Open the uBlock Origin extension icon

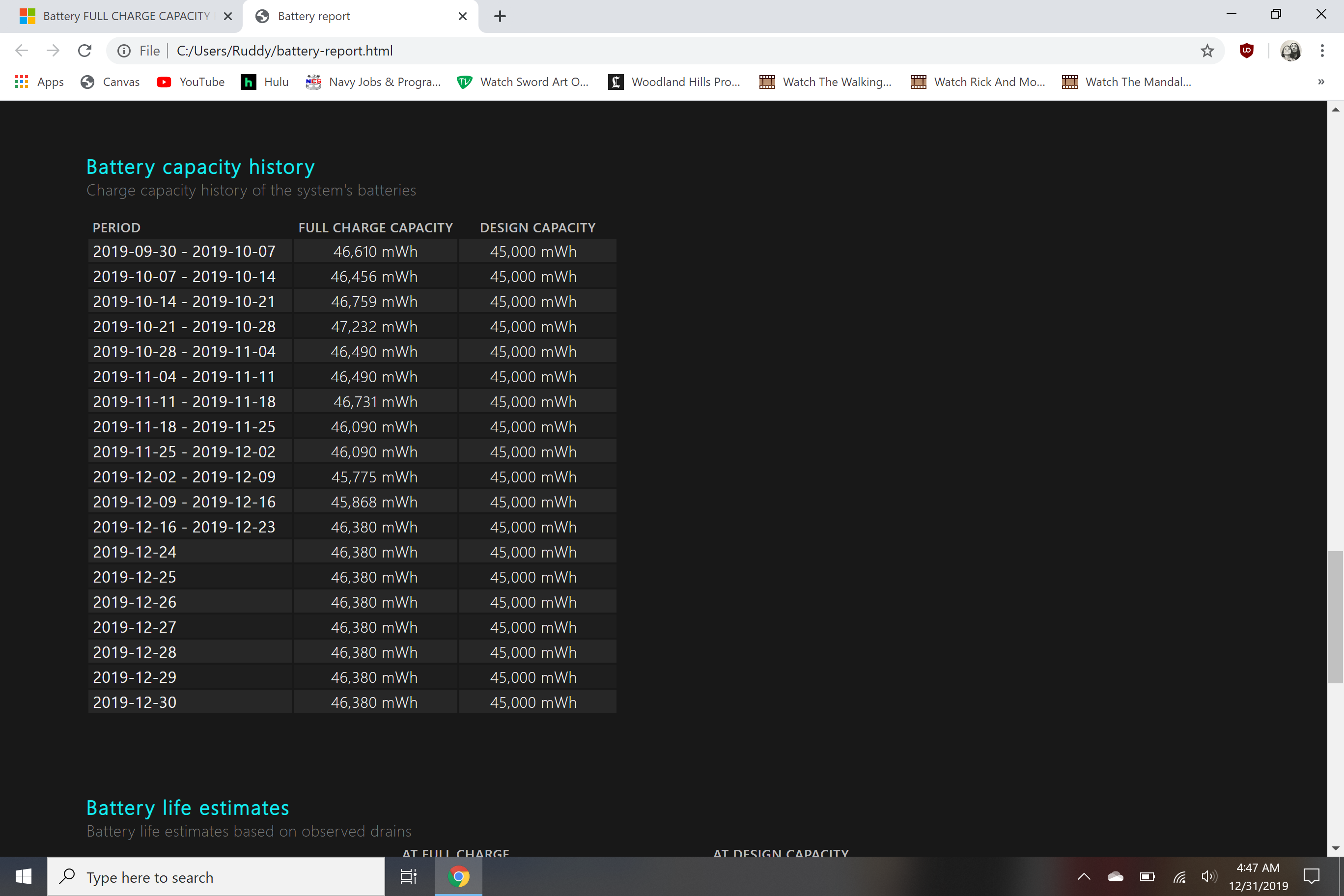[x=1246, y=51]
